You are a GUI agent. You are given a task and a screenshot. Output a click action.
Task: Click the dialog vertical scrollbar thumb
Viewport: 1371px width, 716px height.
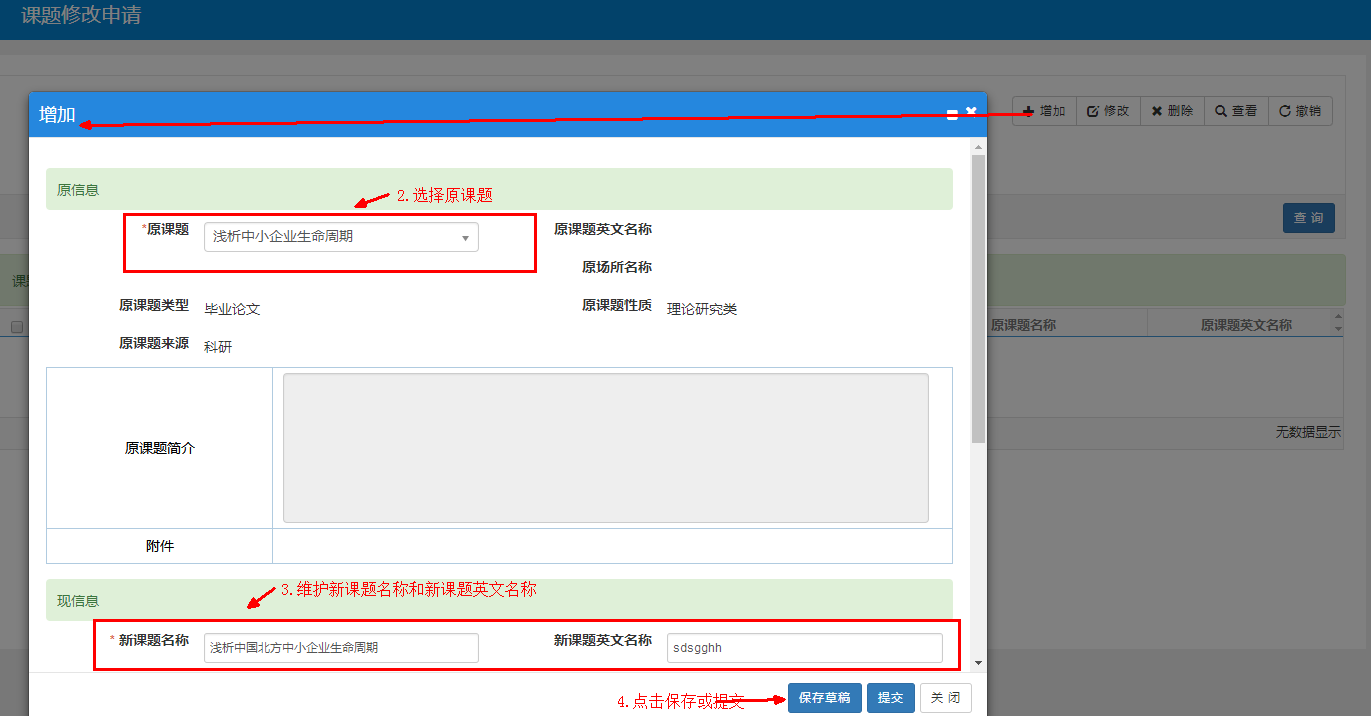tap(978, 300)
